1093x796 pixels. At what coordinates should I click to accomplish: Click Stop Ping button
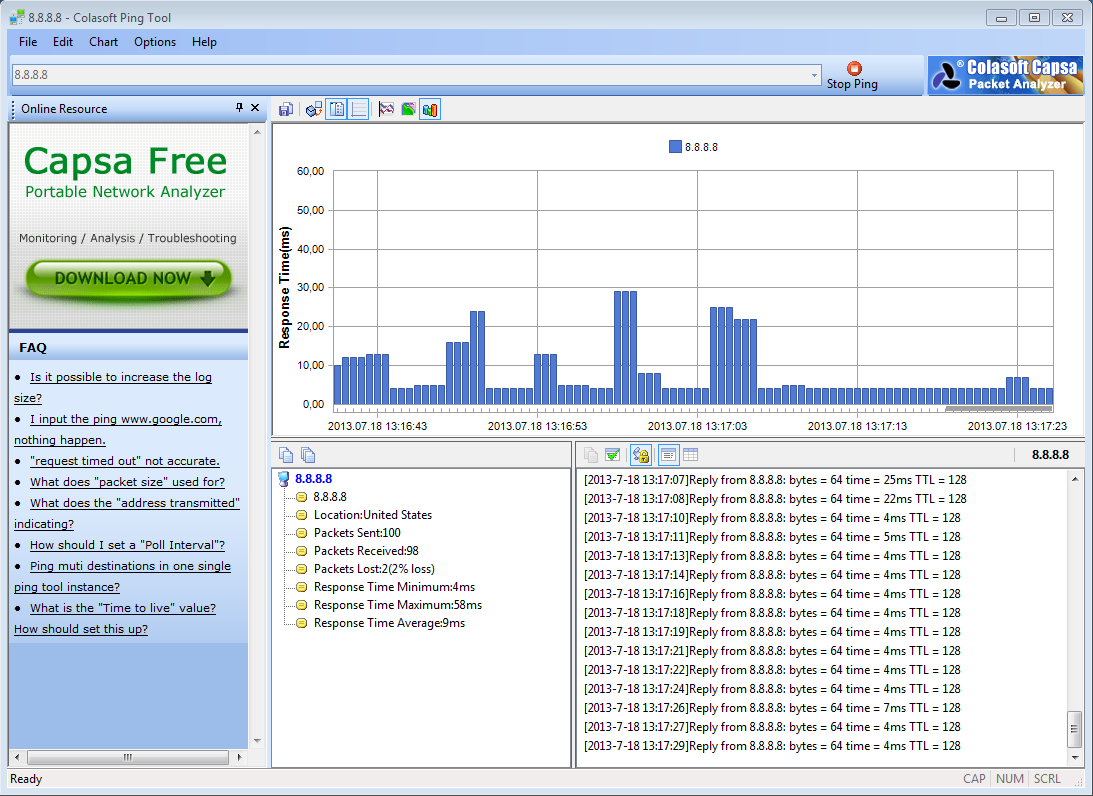853,75
